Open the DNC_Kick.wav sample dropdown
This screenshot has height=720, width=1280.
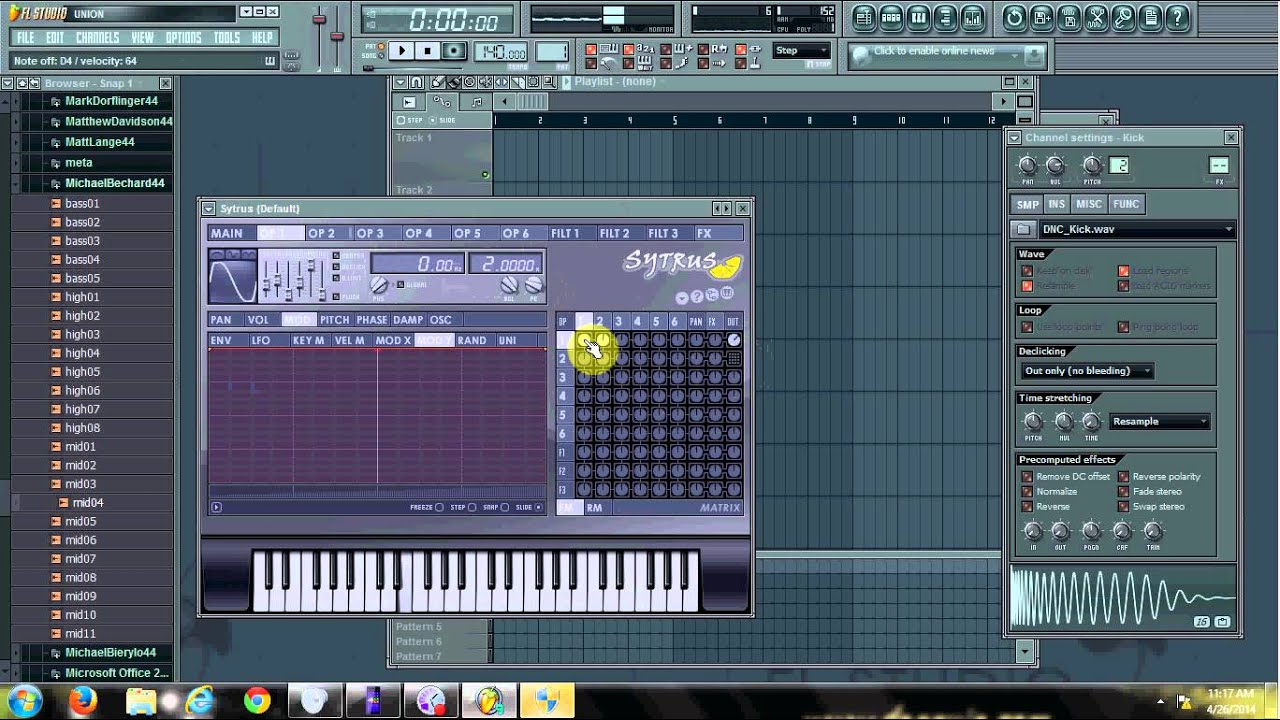point(1136,229)
